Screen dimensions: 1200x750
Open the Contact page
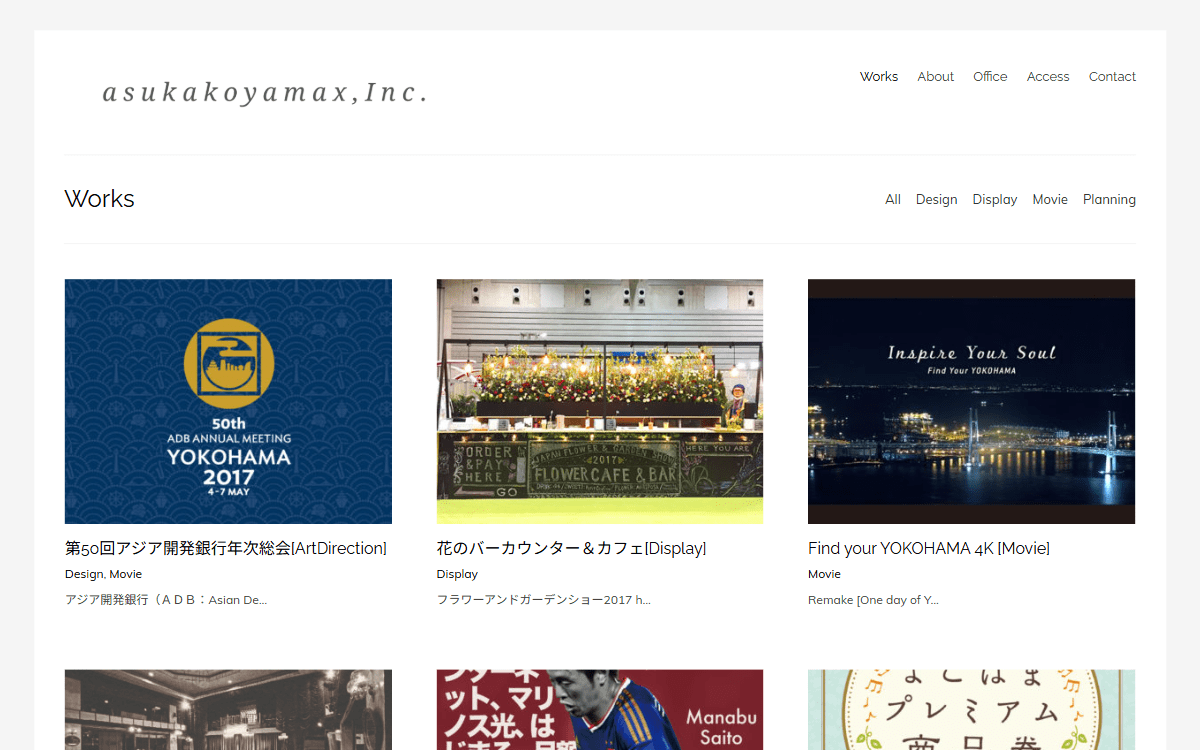(x=1112, y=76)
